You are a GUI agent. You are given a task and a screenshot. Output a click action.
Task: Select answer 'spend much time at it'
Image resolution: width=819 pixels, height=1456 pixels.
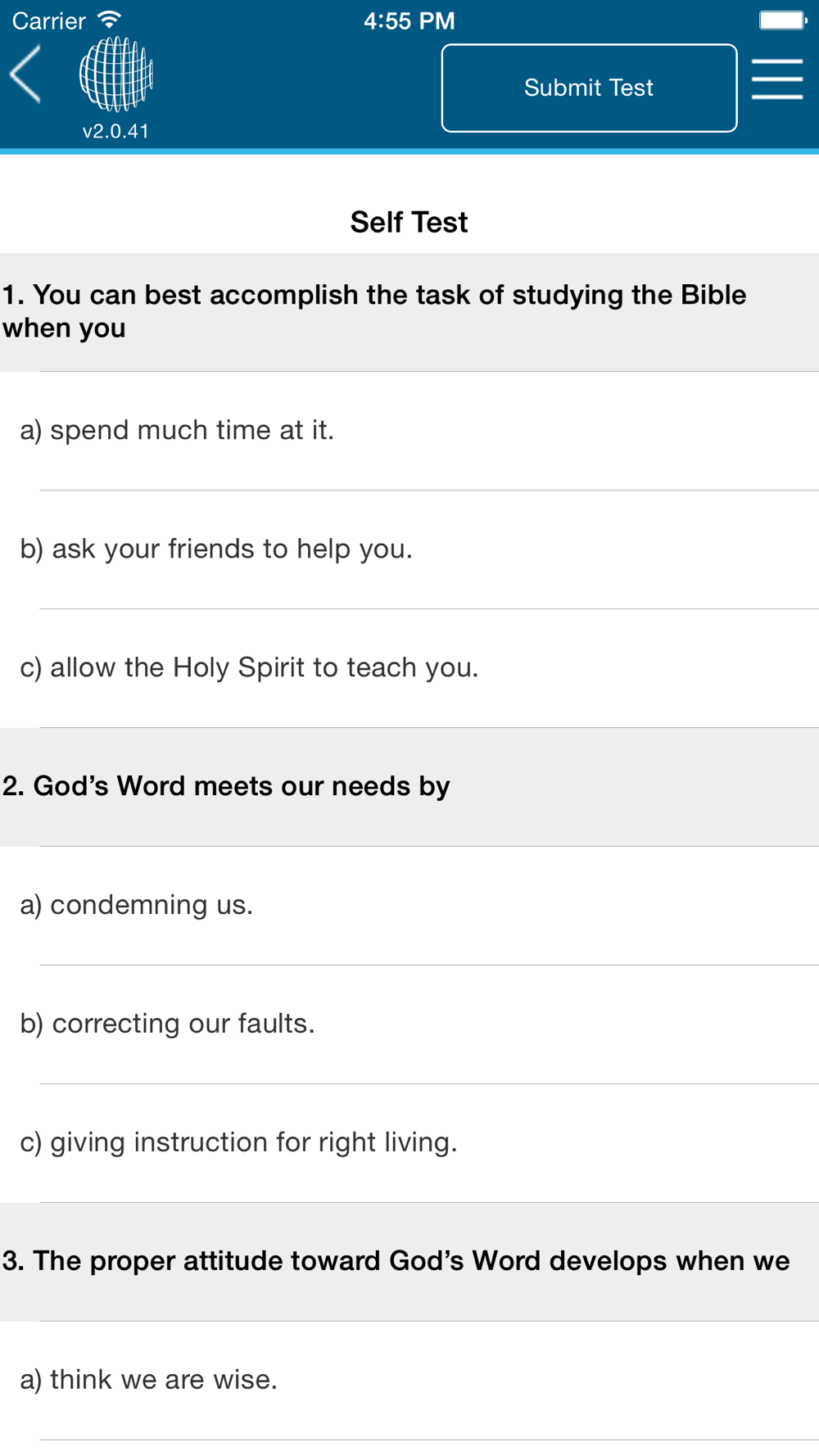point(409,431)
